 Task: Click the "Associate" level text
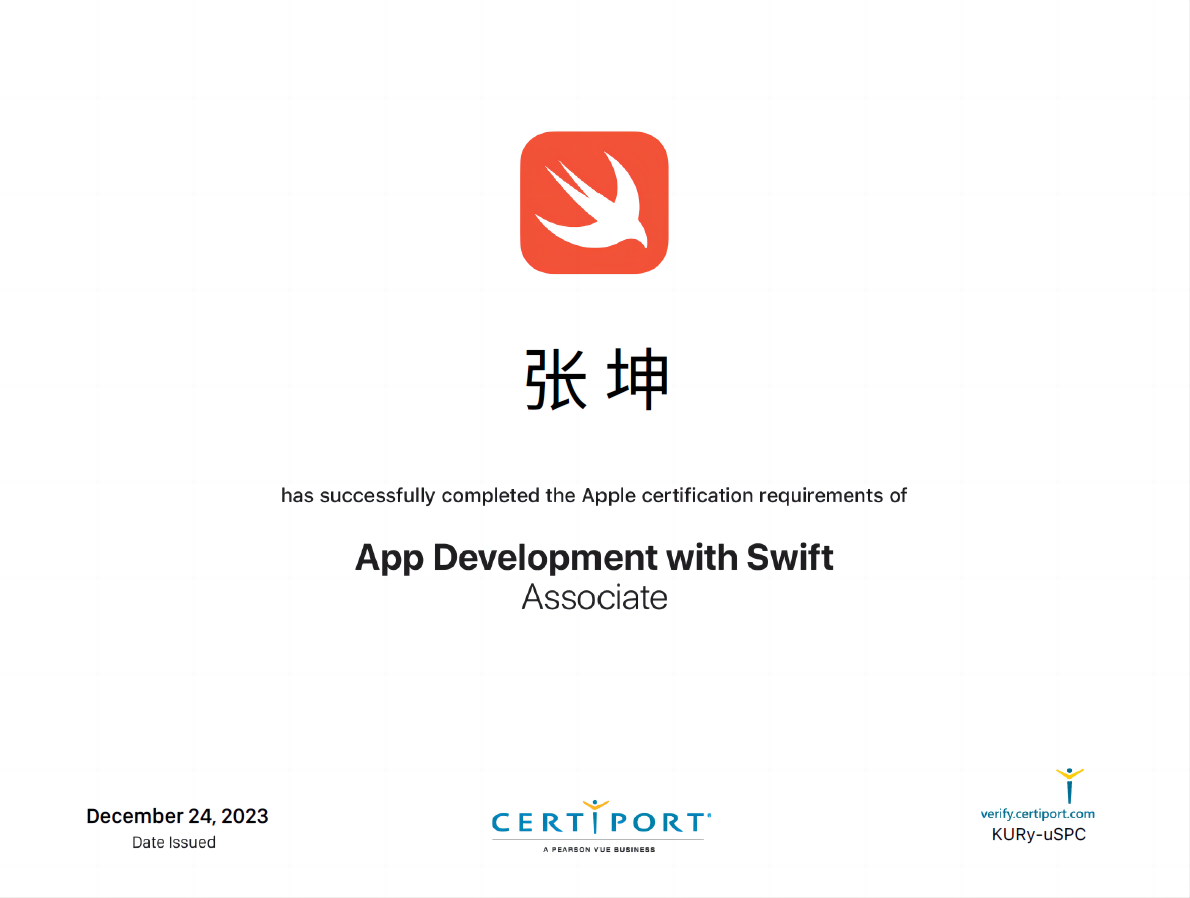point(594,597)
